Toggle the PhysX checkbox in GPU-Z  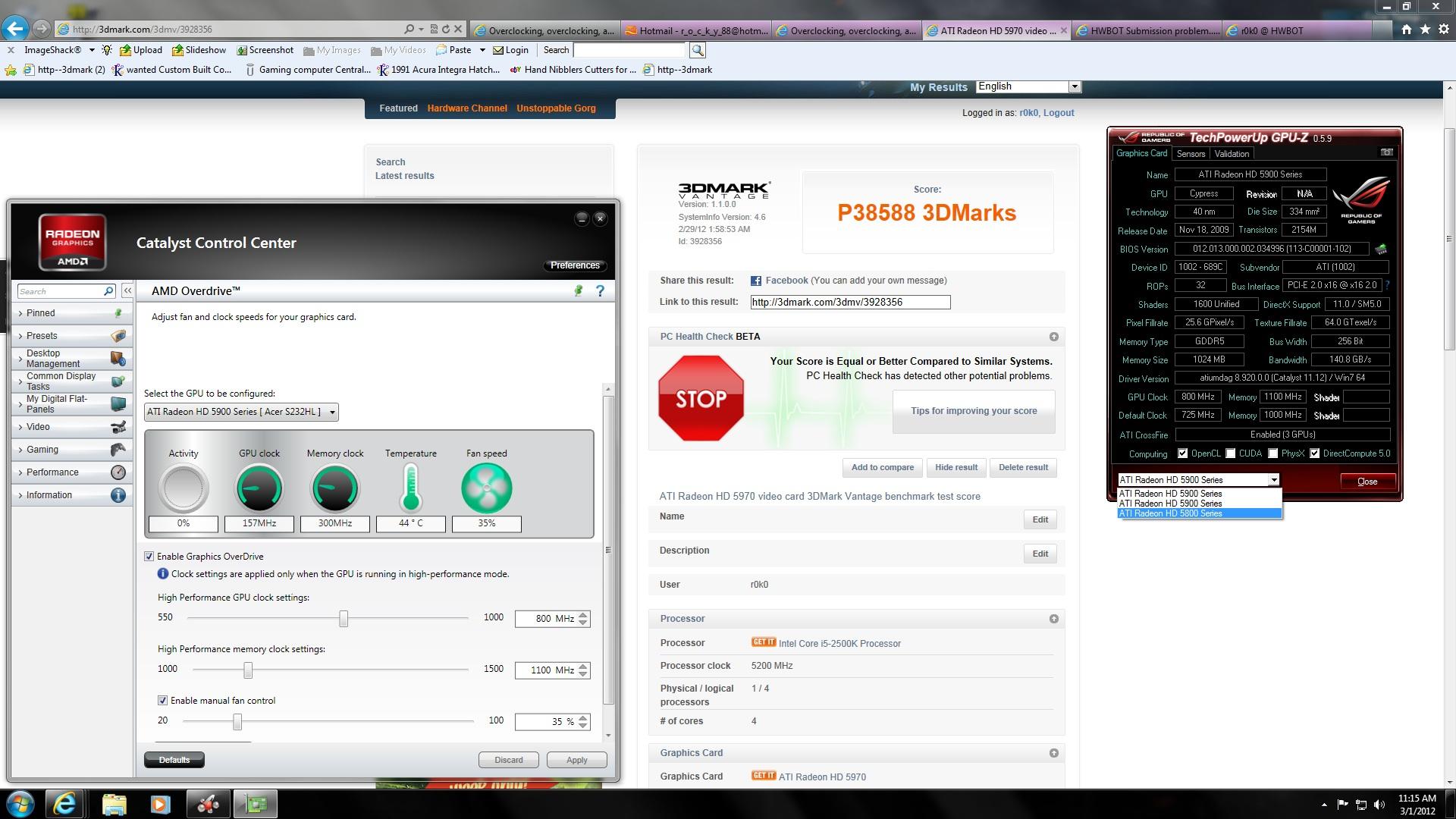1272,453
